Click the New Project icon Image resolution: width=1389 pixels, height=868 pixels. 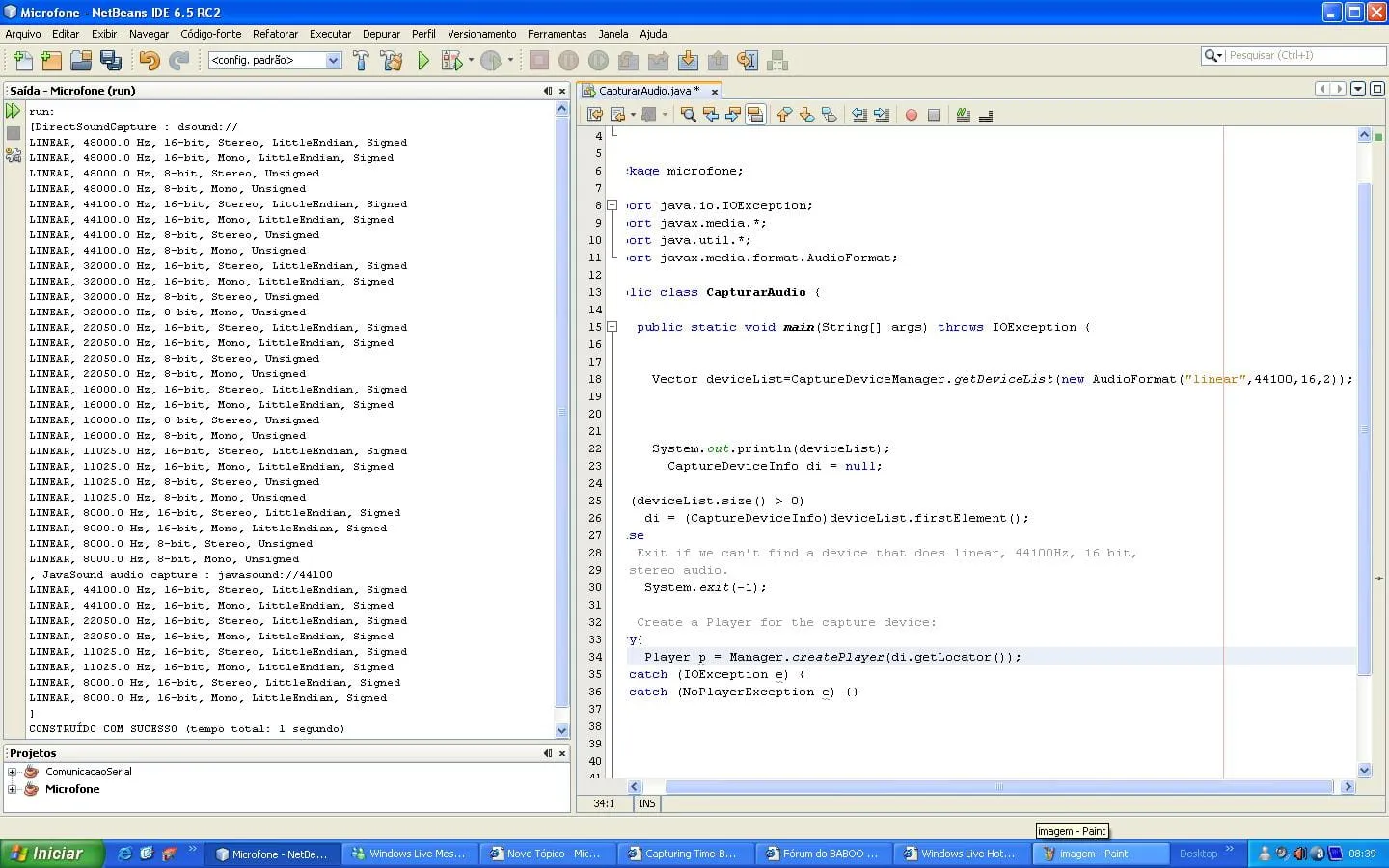(51, 61)
